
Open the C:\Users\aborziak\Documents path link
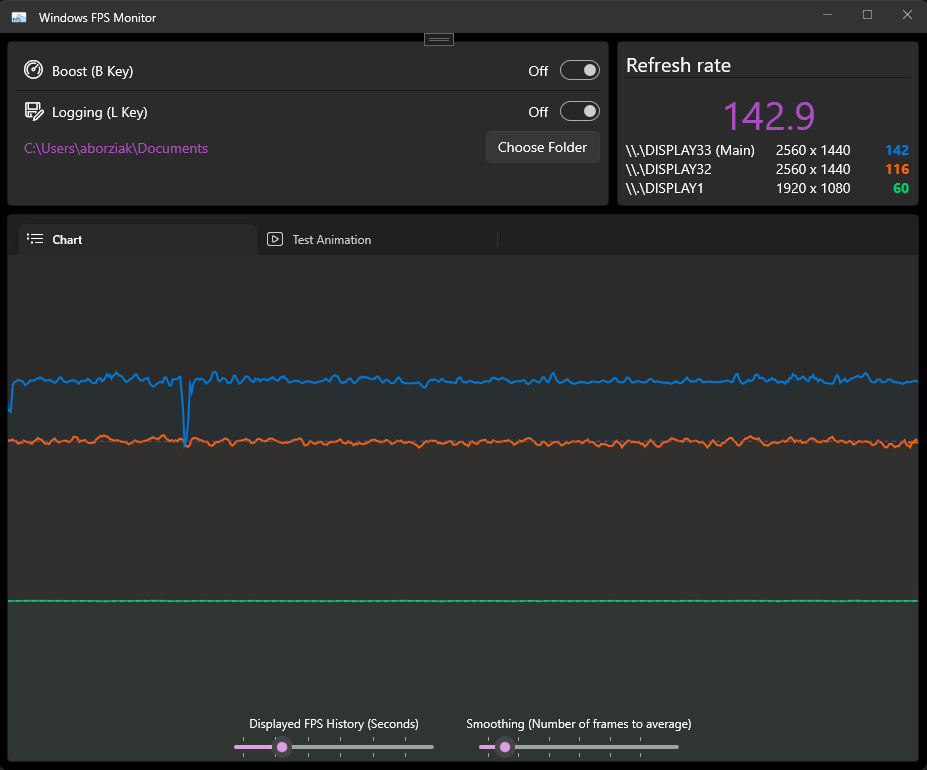point(116,148)
